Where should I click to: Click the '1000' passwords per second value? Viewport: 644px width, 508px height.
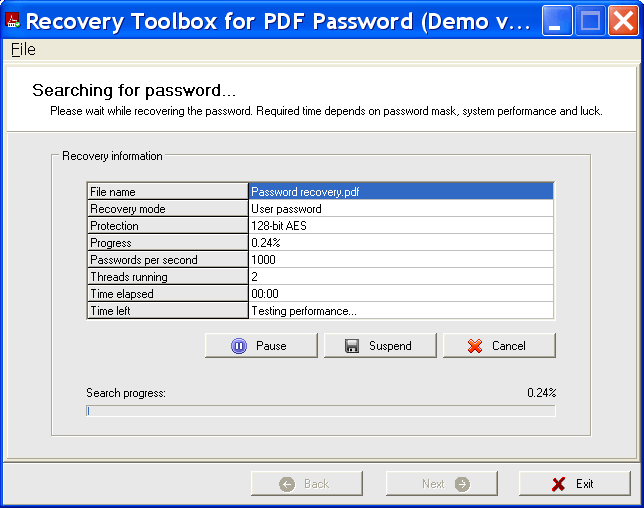click(x=401, y=260)
